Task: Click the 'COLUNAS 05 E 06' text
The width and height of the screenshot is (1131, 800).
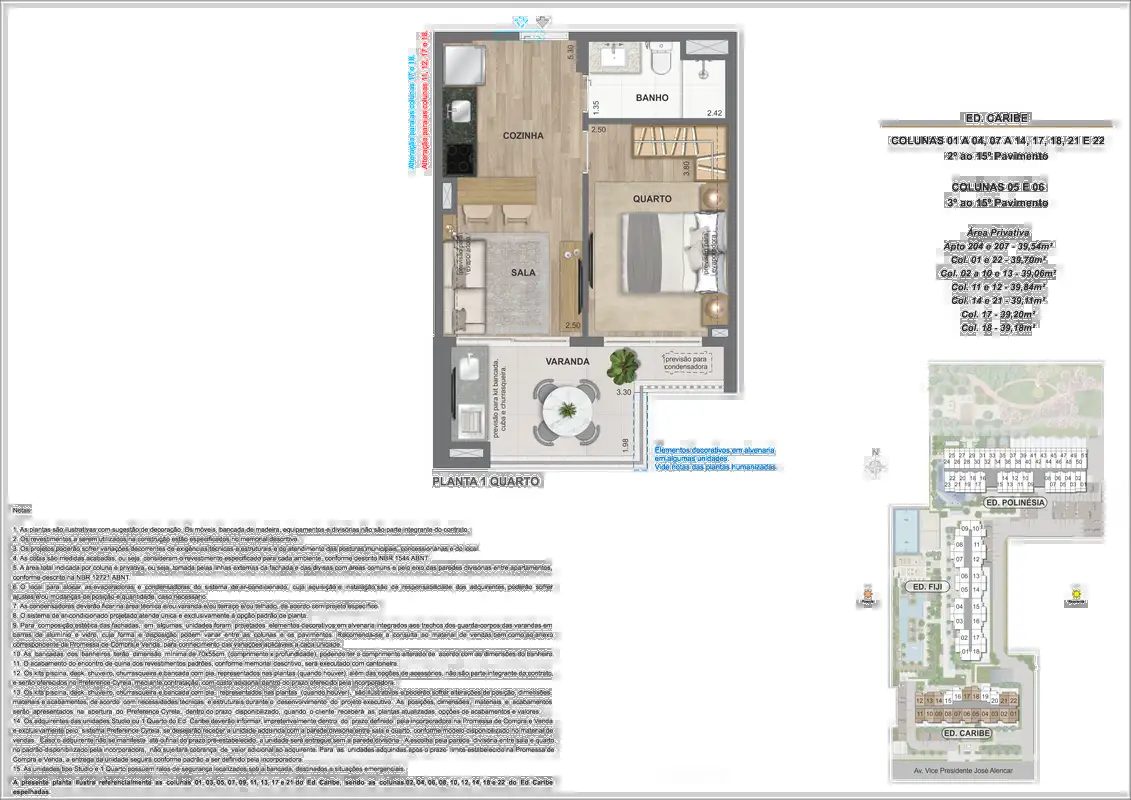Action: 997,187
